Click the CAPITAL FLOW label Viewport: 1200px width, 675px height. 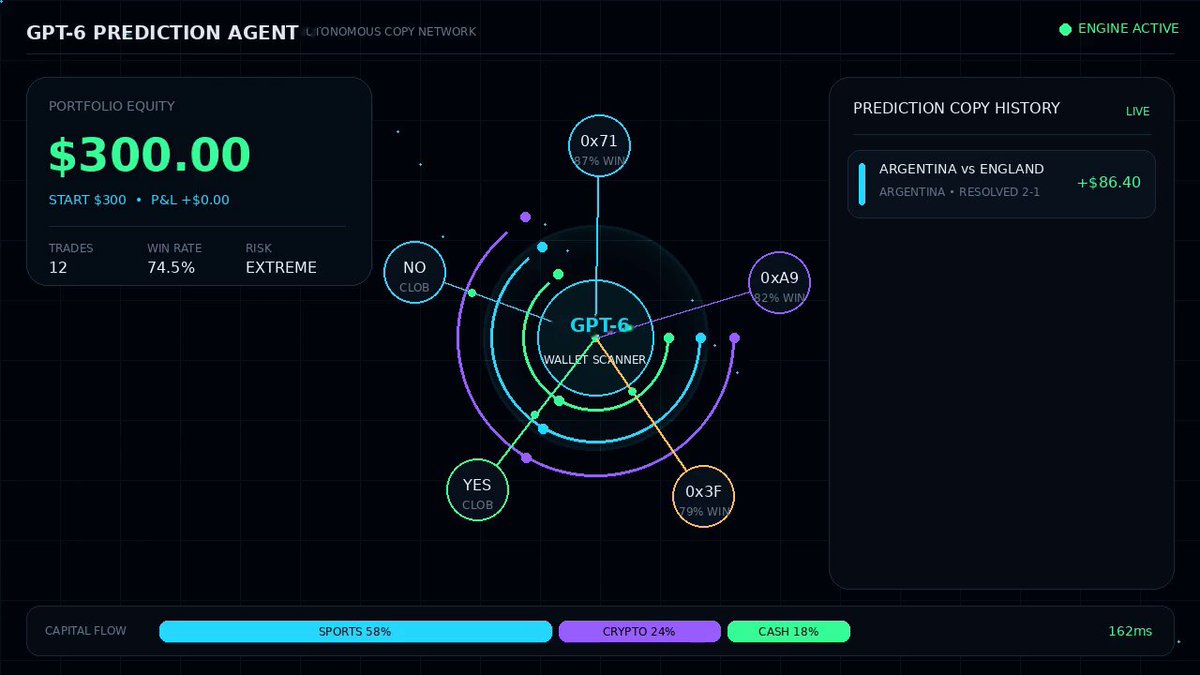(x=85, y=632)
